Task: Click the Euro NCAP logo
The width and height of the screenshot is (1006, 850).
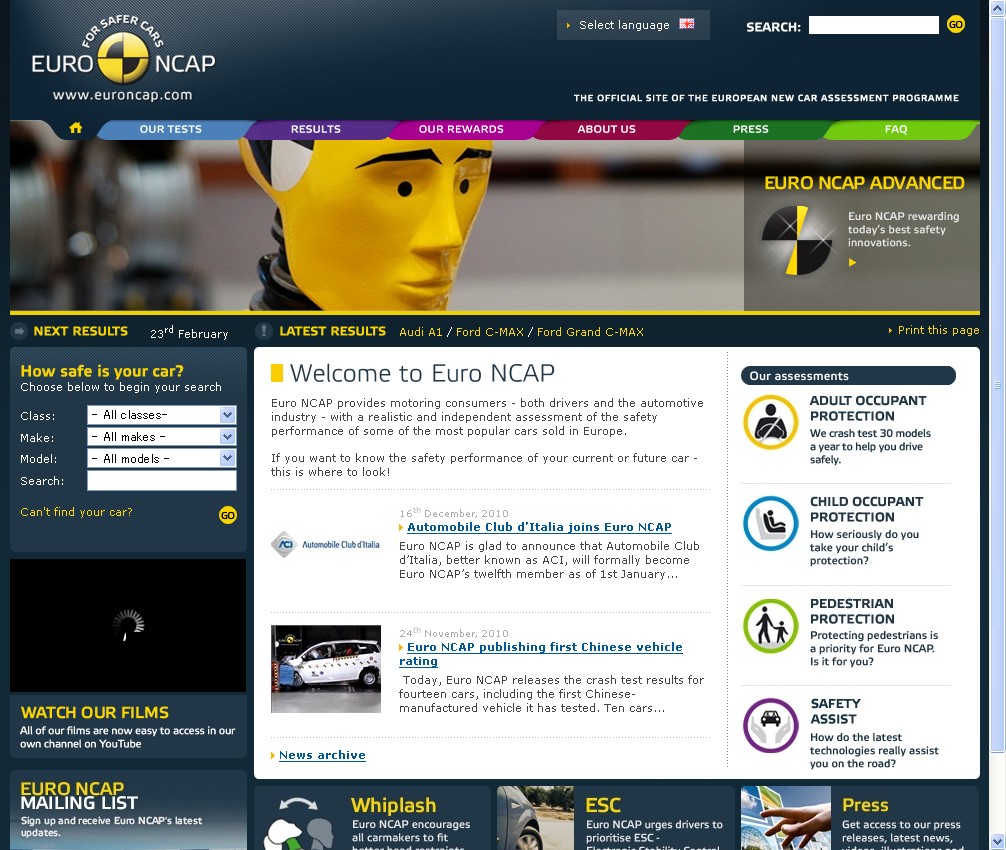Action: coord(123,51)
